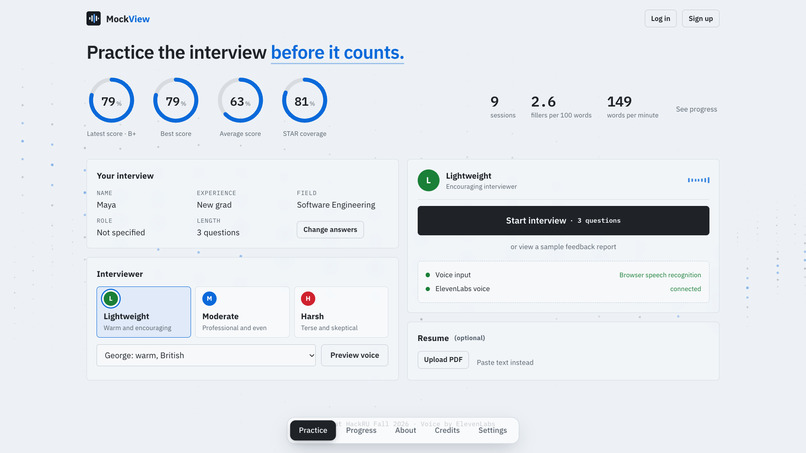Image resolution: width=806 pixels, height=453 pixels.
Task: Click the ElevenLabs voice green status dot
Action: click(x=428, y=289)
